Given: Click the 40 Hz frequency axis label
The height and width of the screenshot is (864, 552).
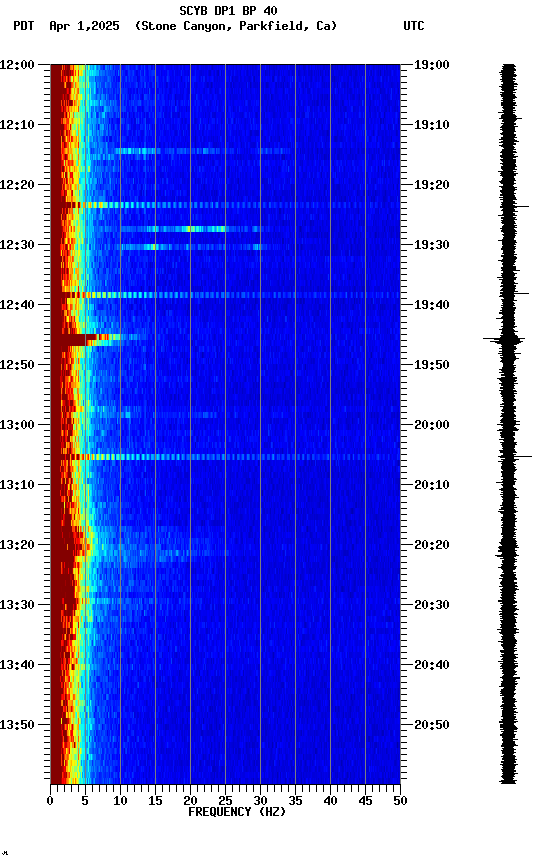Looking at the screenshot, I should click(x=330, y=801).
